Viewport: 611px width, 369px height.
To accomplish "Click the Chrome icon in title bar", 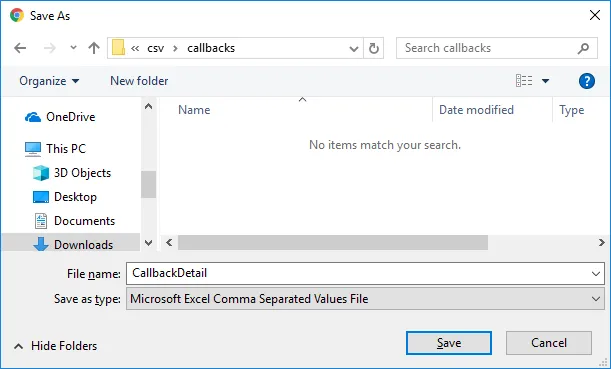I will [17, 16].
